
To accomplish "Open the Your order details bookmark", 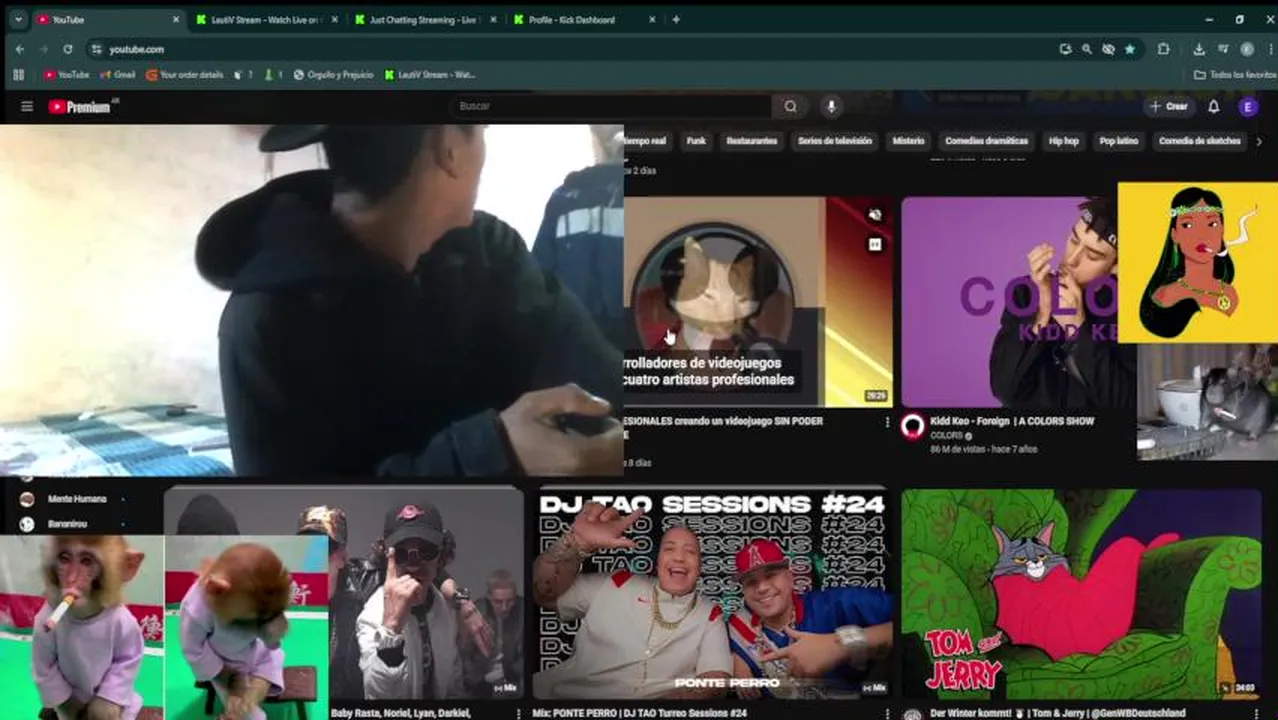I will pos(185,75).
